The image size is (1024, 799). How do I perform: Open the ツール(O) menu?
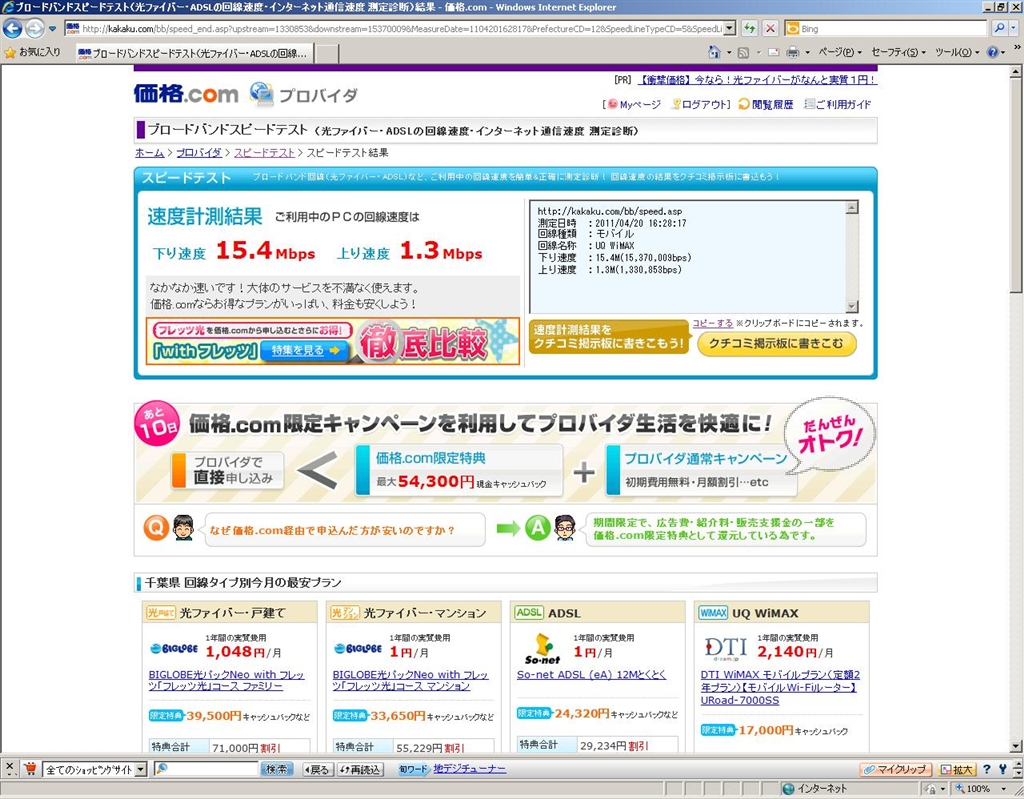[x=957, y=52]
